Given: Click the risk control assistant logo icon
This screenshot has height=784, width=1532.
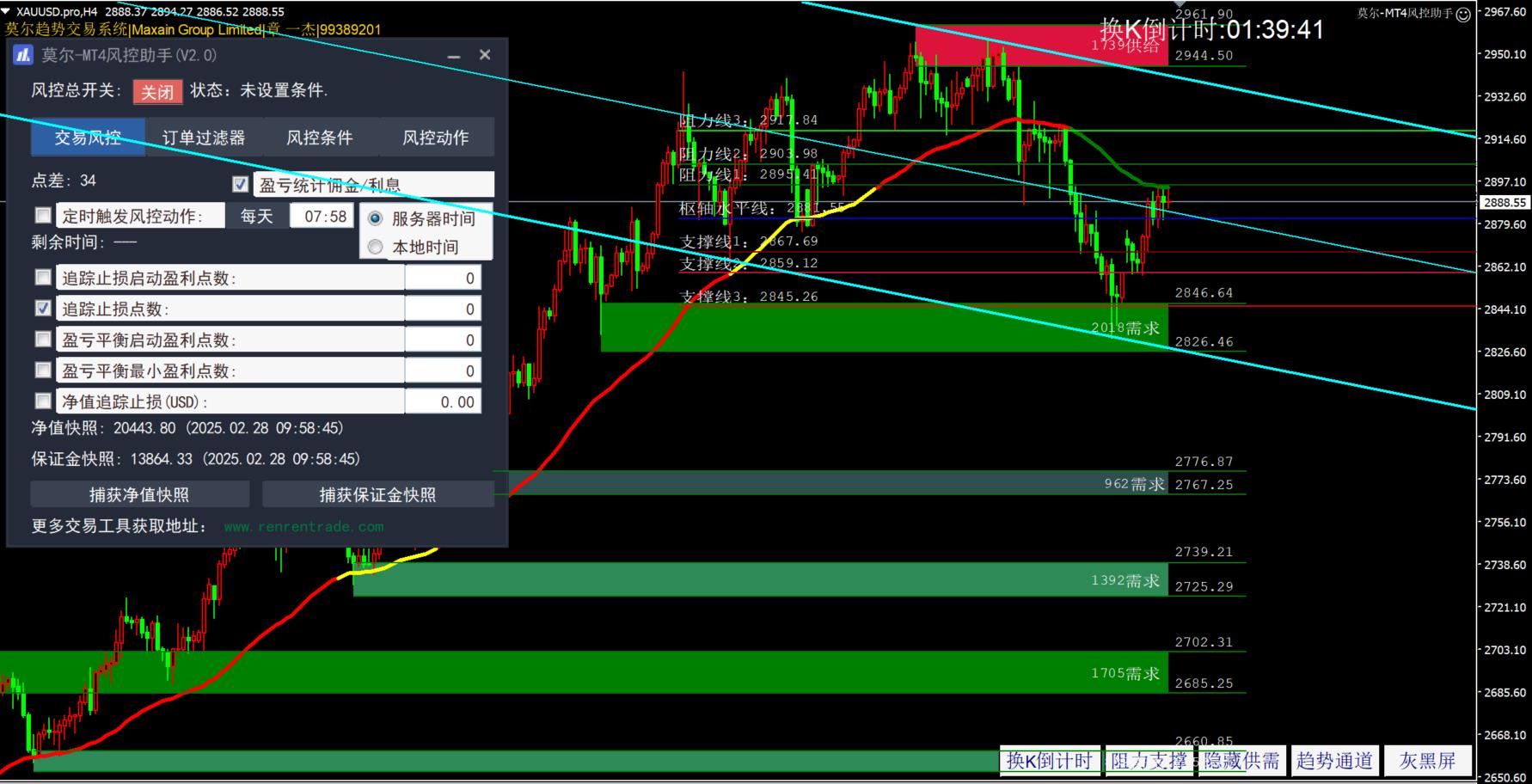Looking at the screenshot, I should click(x=23, y=56).
